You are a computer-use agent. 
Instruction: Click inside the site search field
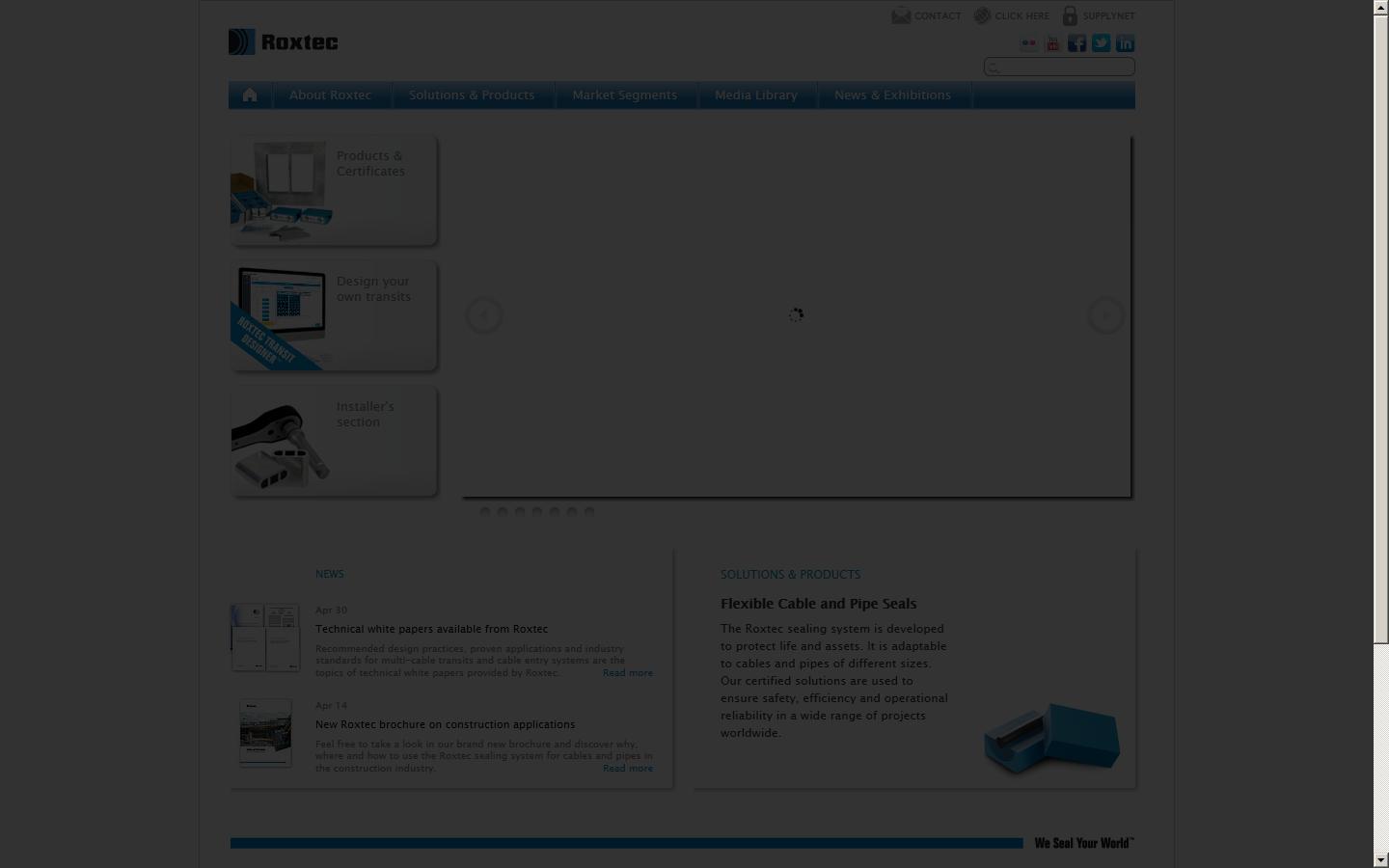coord(1065,67)
